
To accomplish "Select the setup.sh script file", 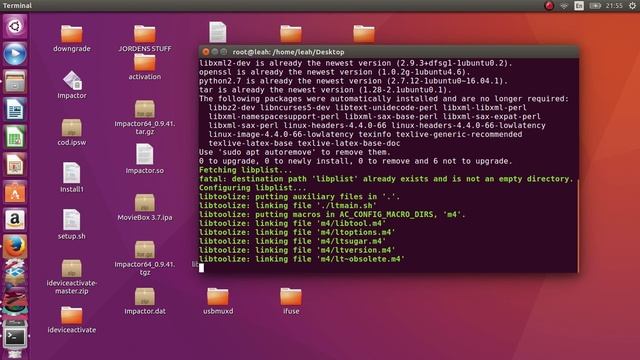I will (71, 224).
